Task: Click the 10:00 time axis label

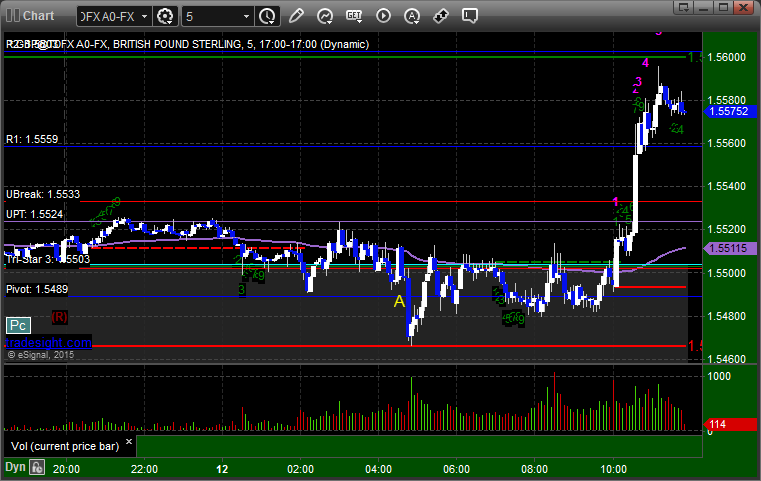Action: 613,469
